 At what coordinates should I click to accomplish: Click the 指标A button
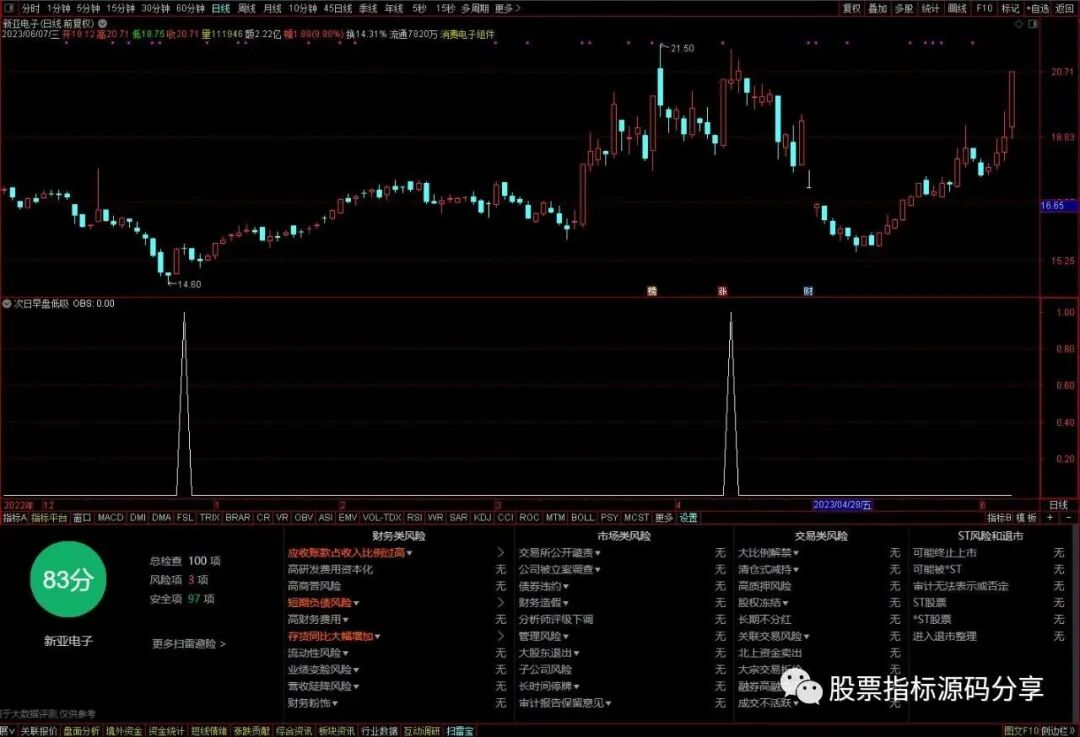pos(14,517)
